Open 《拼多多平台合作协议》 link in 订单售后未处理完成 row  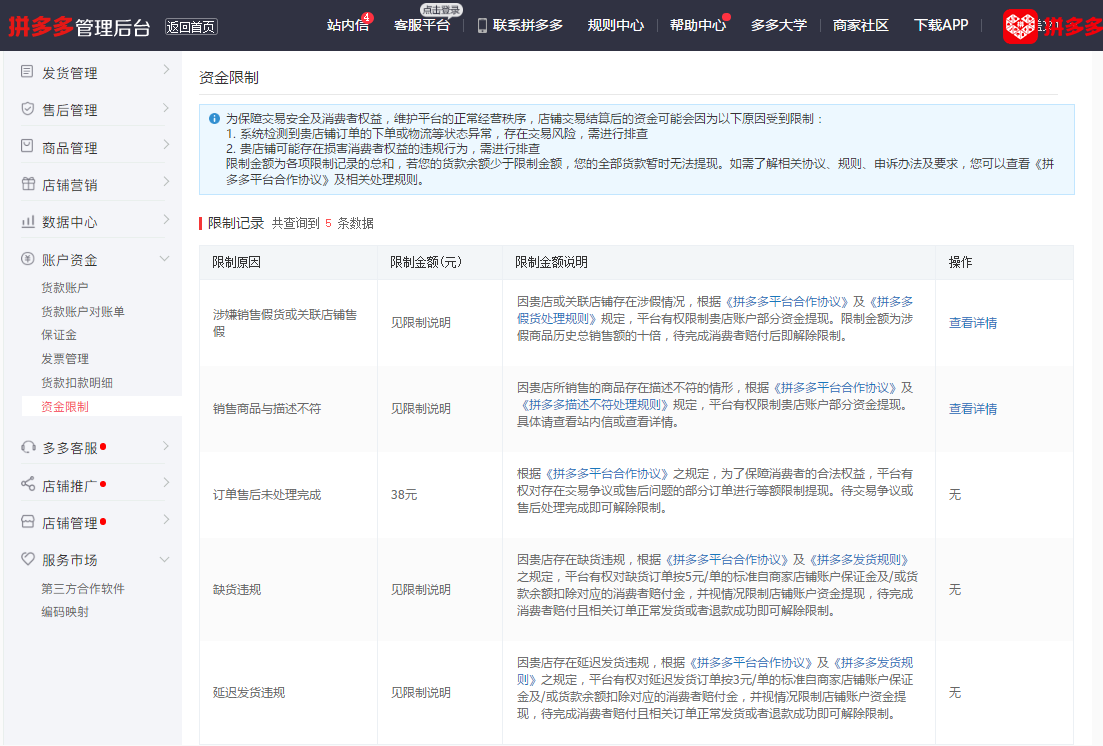(x=607, y=474)
